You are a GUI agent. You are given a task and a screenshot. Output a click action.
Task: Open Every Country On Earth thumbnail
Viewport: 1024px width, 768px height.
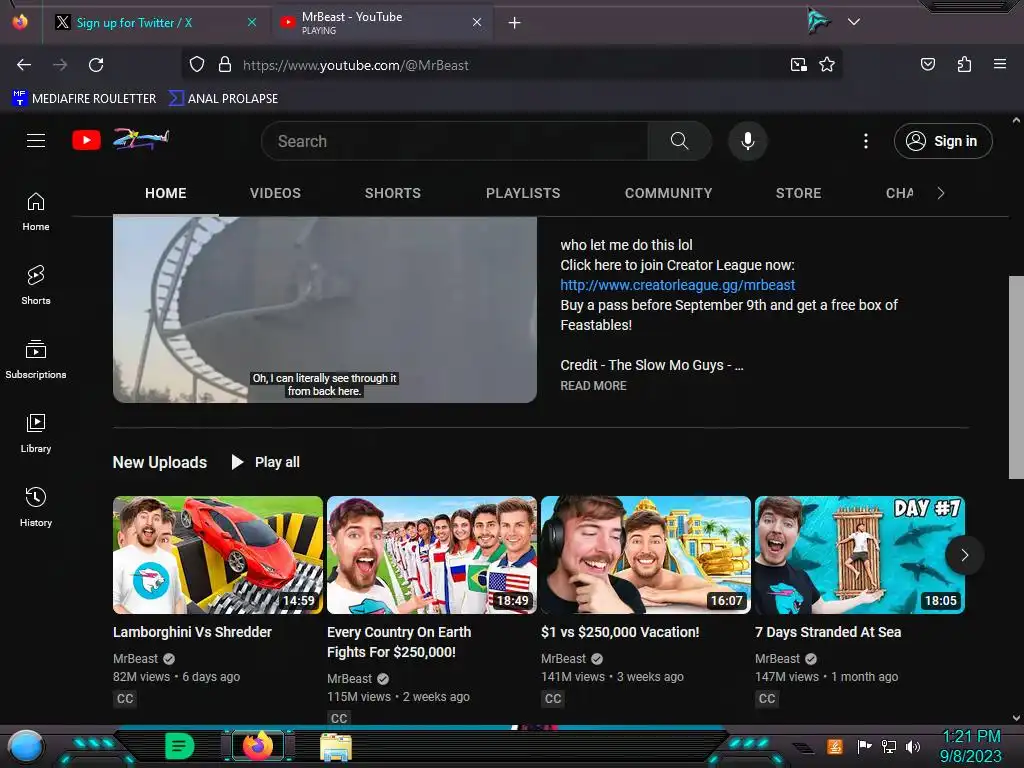tap(432, 555)
